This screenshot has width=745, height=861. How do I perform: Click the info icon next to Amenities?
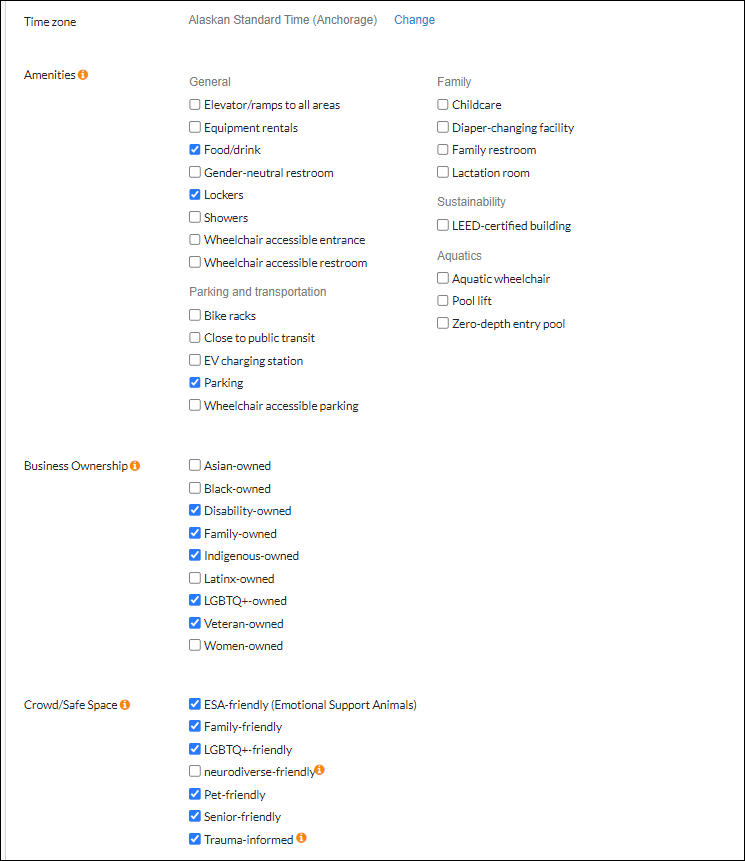84,74
